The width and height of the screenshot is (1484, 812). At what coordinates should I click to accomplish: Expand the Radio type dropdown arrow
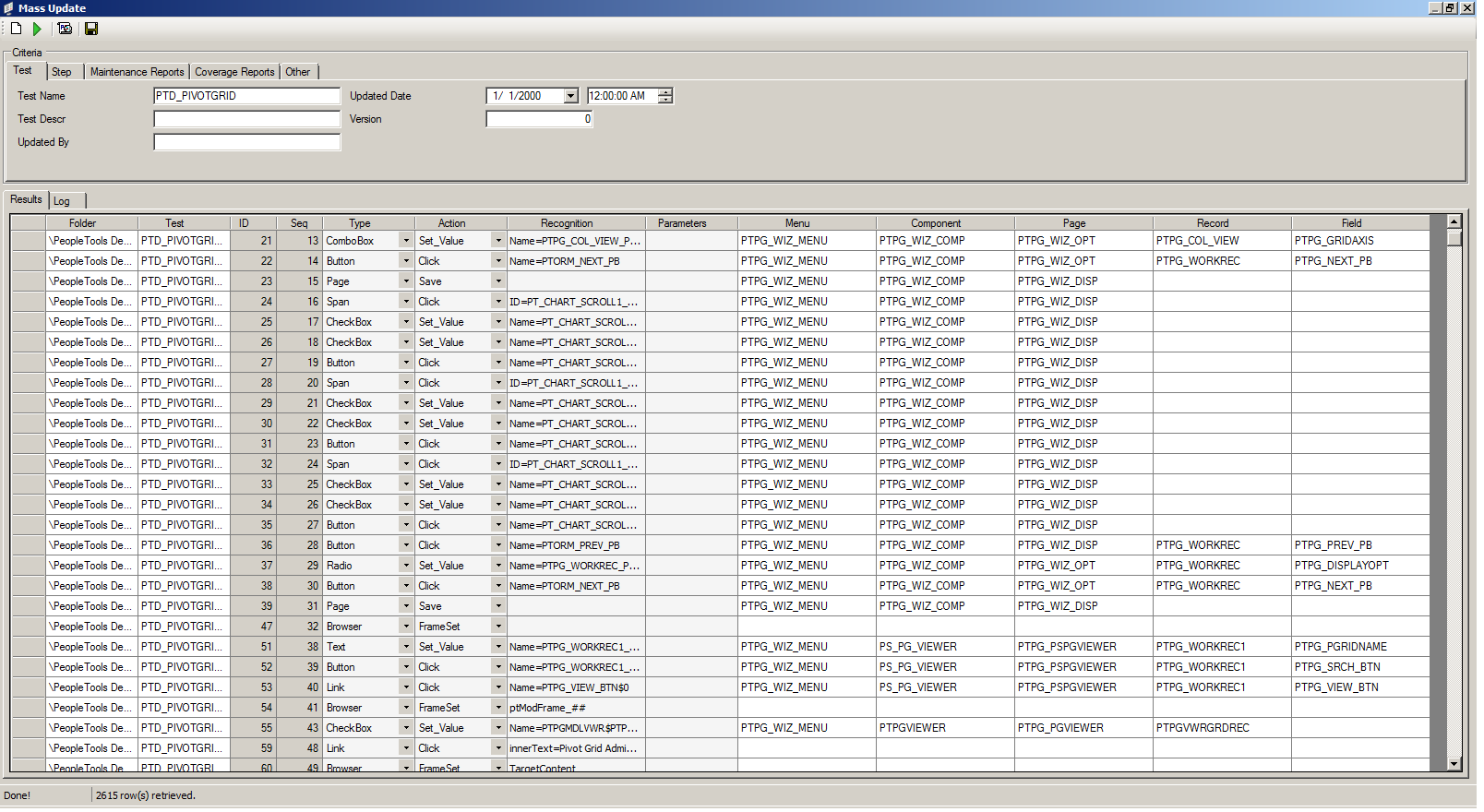point(405,566)
